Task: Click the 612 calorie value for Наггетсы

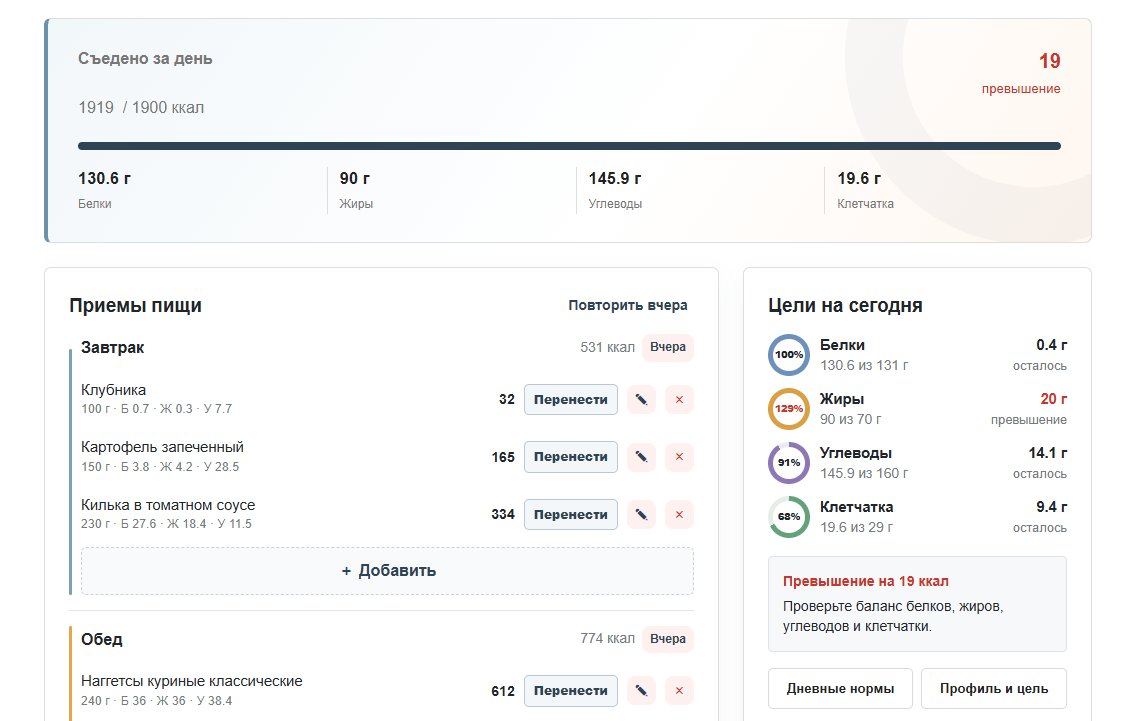Action: coord(503,691)
